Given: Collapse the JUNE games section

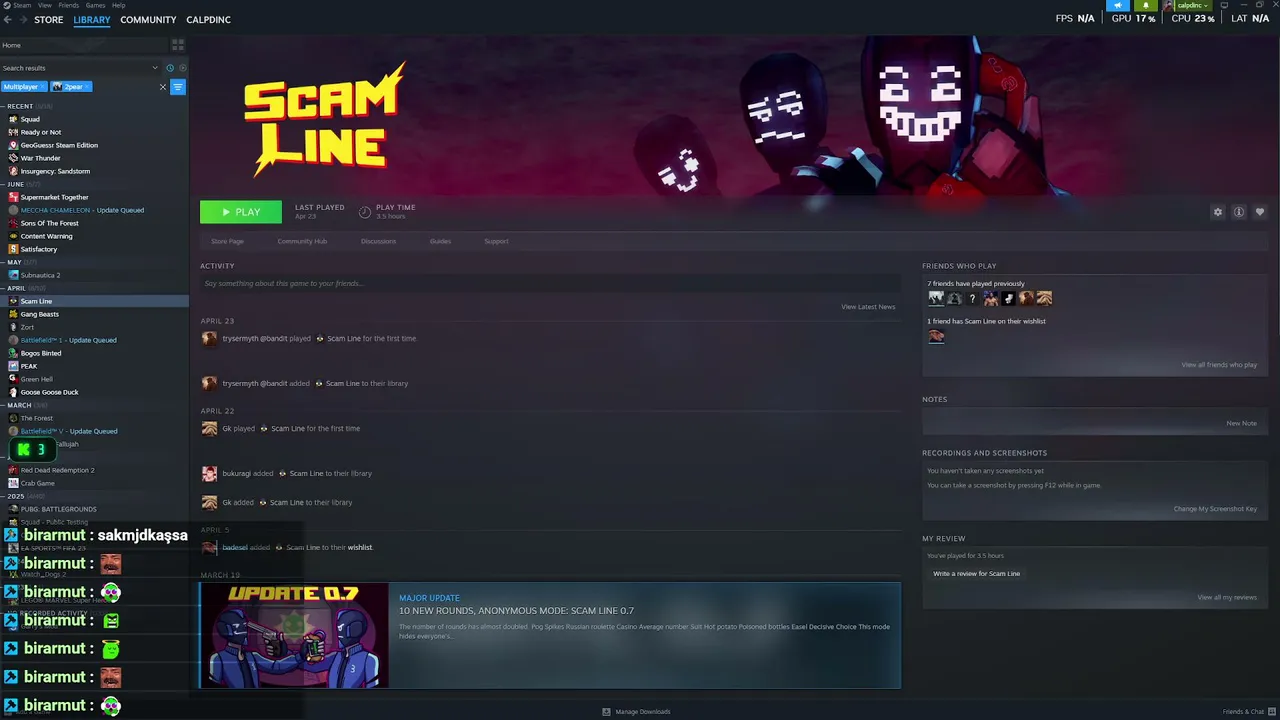Looking at the screenshot, I should click(x=3, y=184).
